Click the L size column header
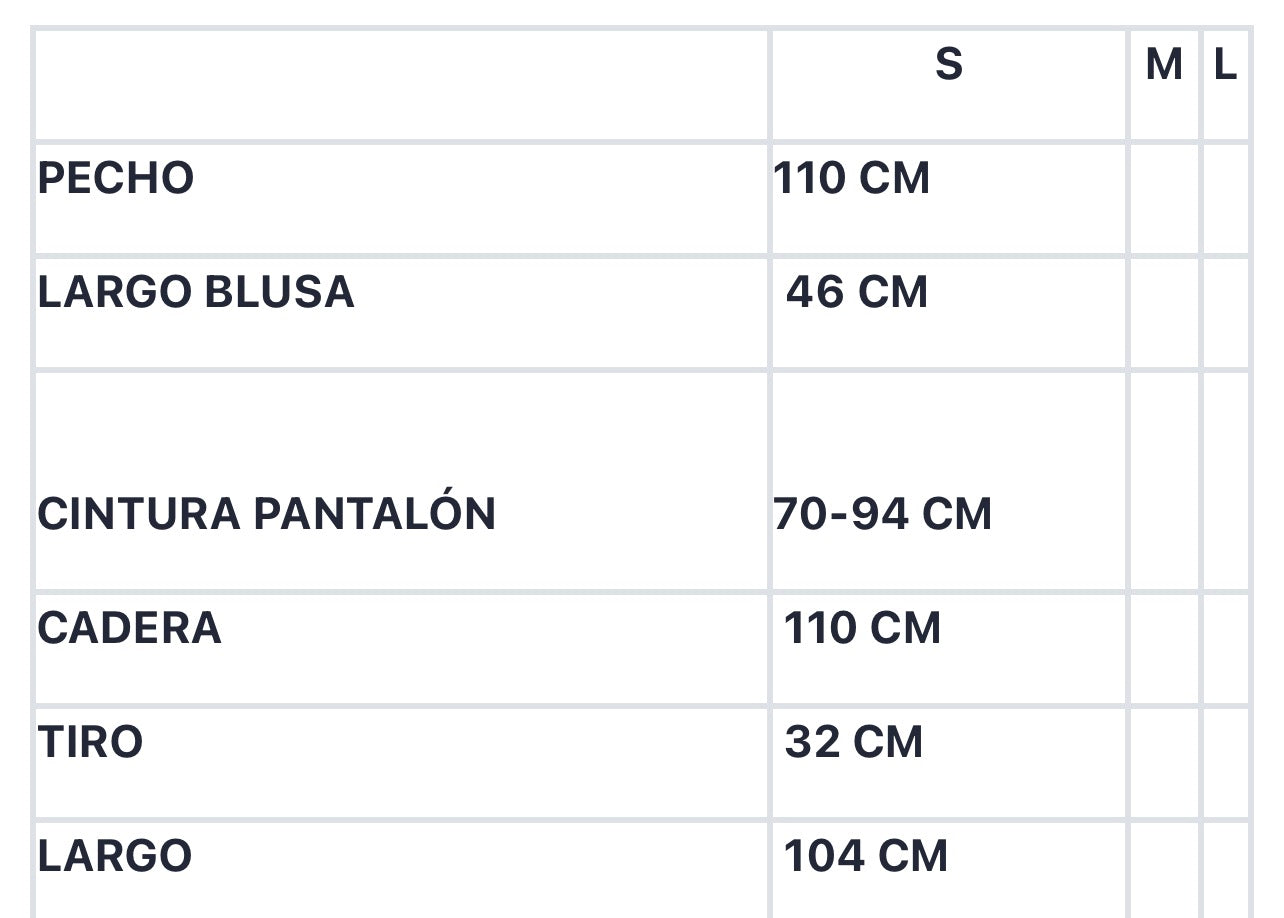The width and height of the screenshot is (1284, 918). click(x=1226, y=65)
